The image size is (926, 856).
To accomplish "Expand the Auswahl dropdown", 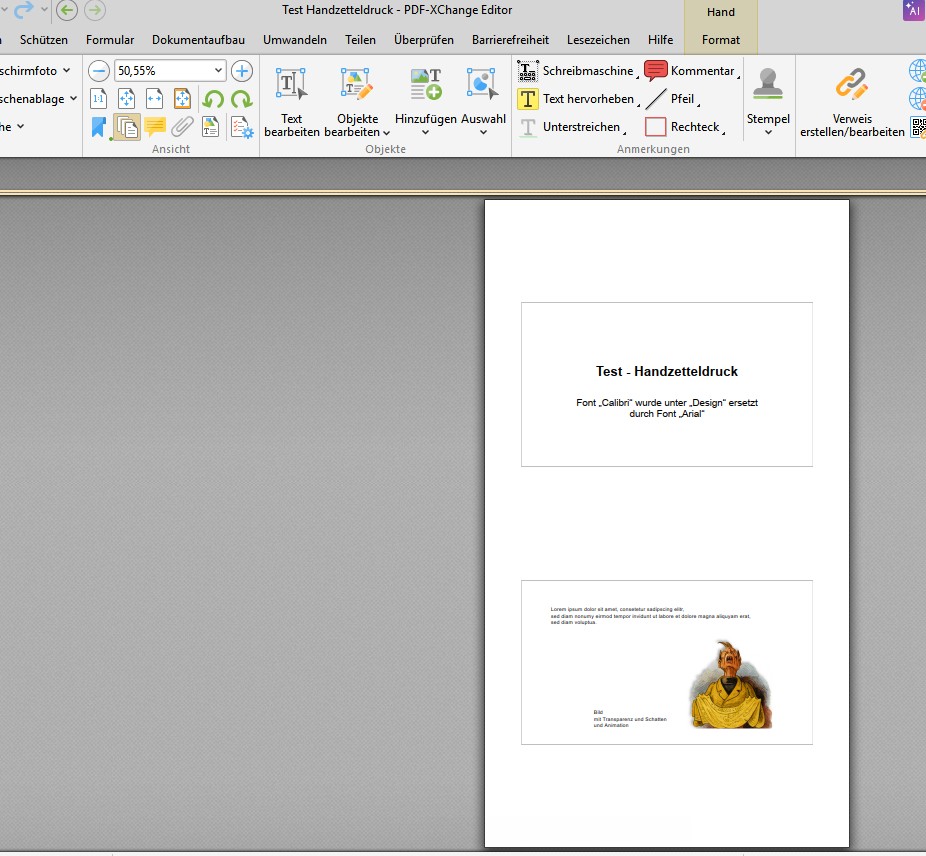I will click(483, 133).
